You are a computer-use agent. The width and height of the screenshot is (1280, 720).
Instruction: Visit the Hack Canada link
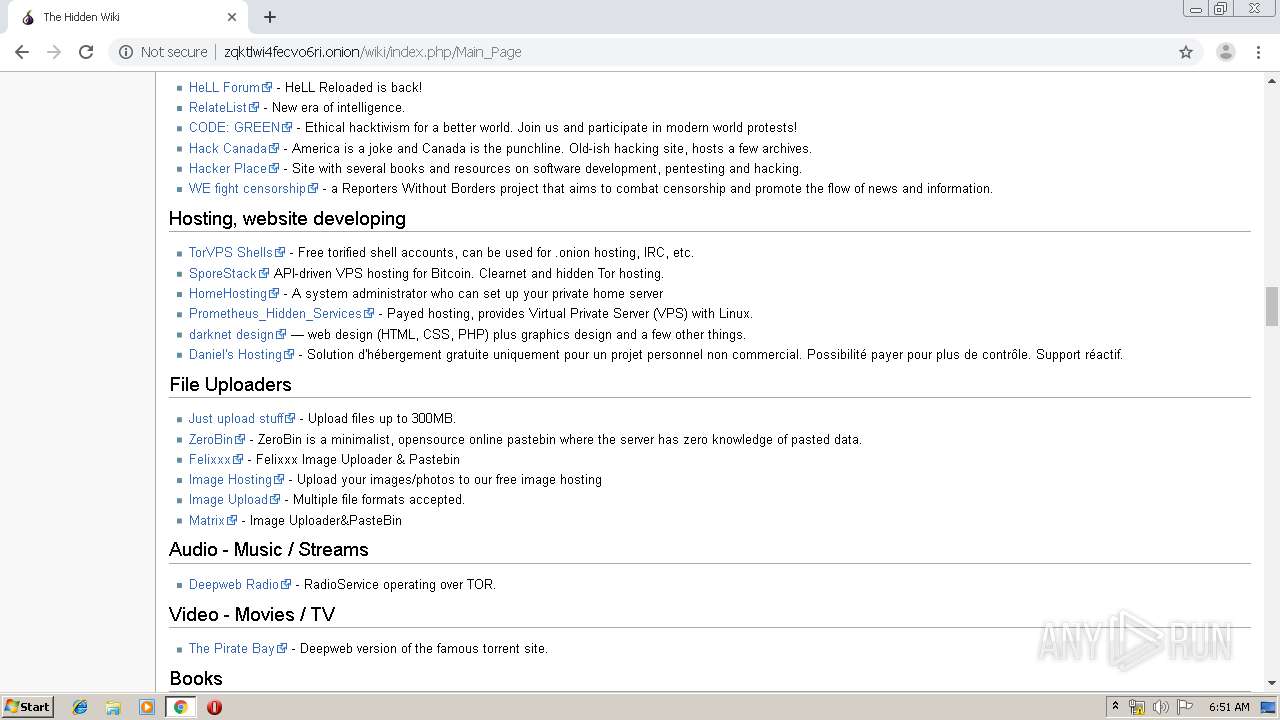[x=228, y=148]
